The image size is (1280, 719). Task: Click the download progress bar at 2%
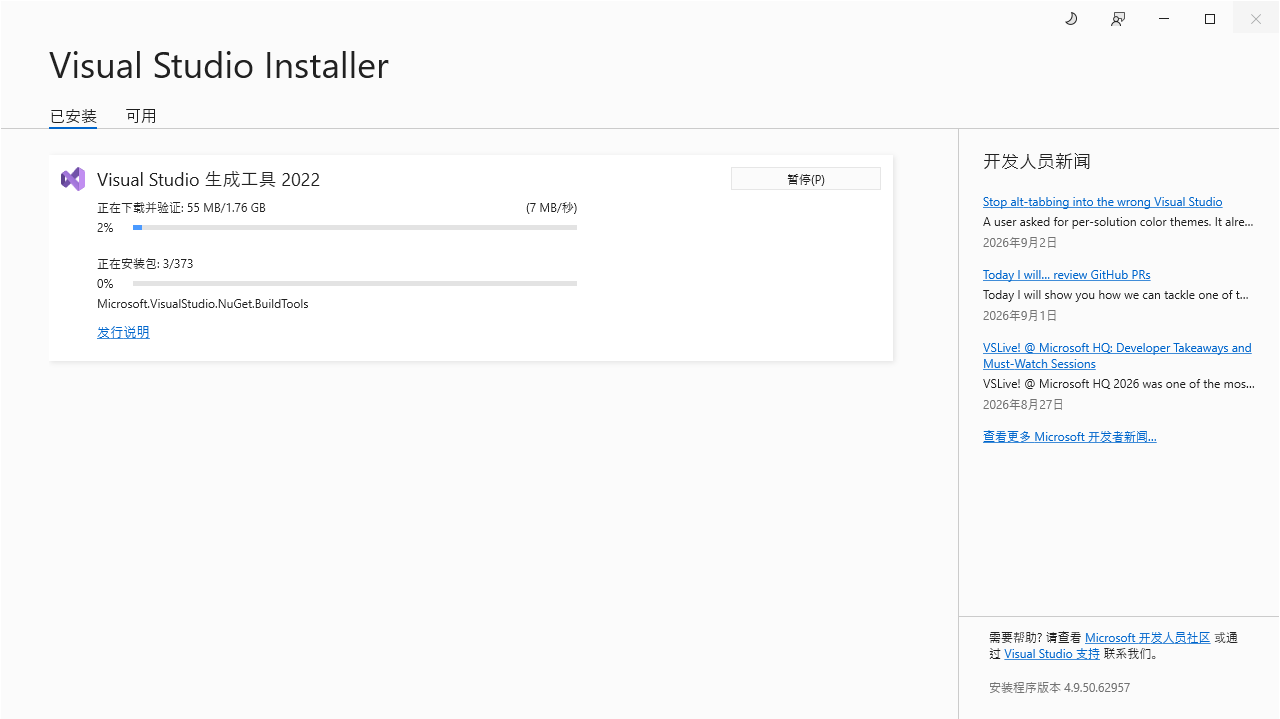click(355, 228)
